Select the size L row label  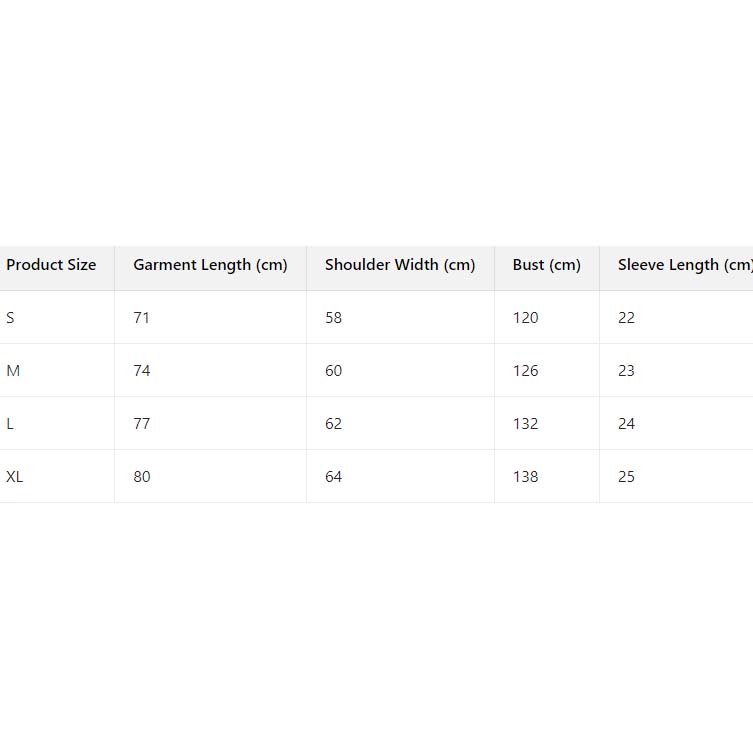pyautogui.click(x=10, y=424)
